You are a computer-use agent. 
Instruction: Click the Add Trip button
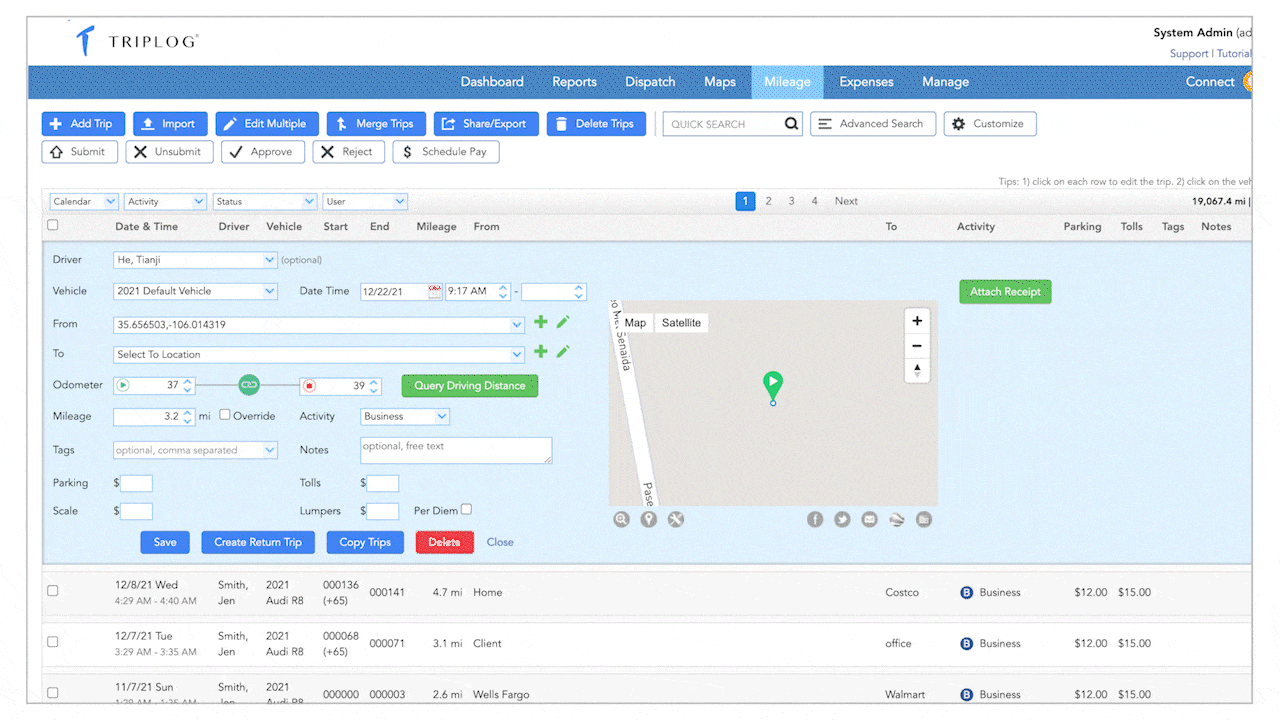tap(83, 124)
